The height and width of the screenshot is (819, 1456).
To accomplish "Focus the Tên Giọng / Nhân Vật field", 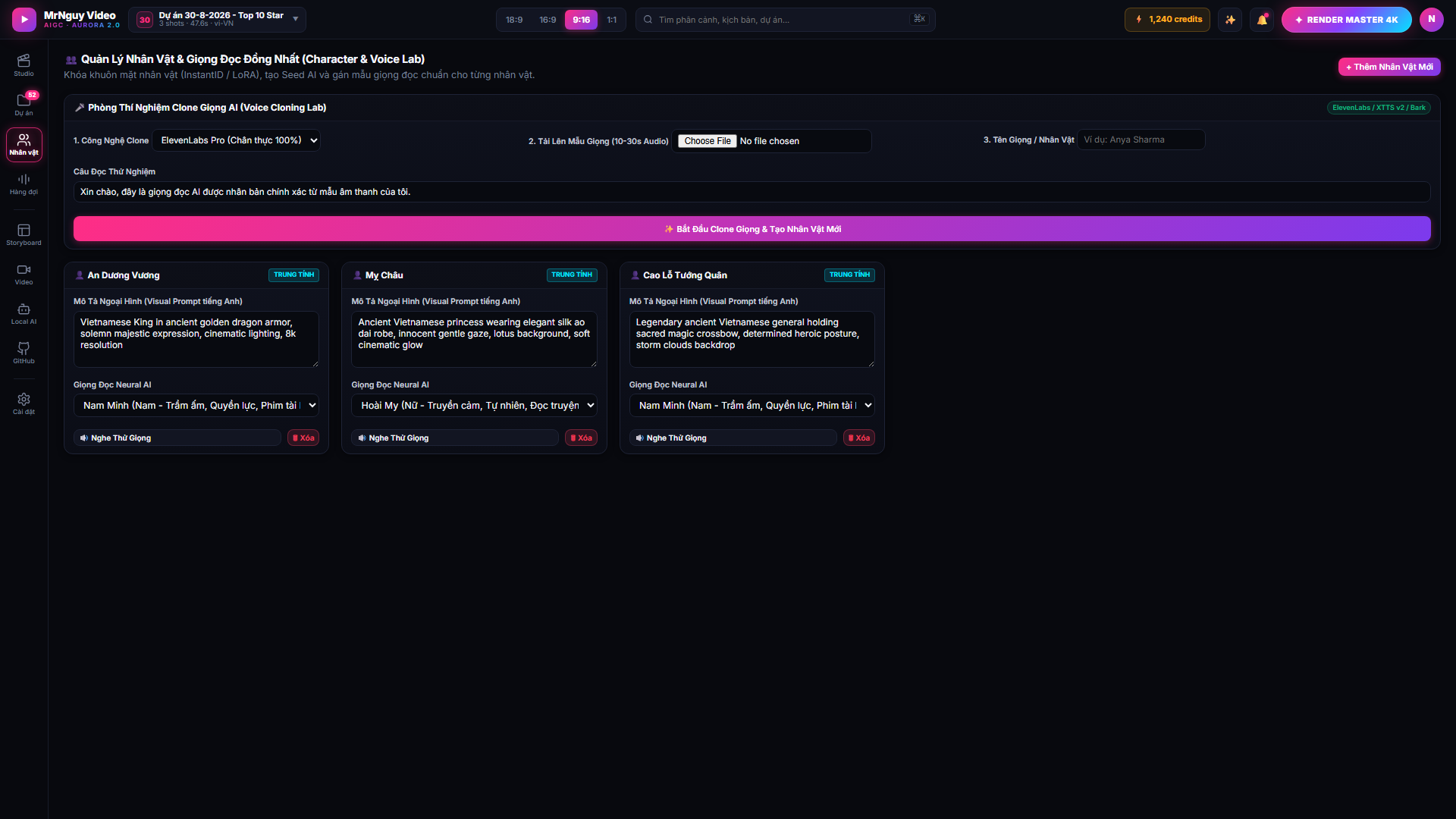I will coord(1141,140).
